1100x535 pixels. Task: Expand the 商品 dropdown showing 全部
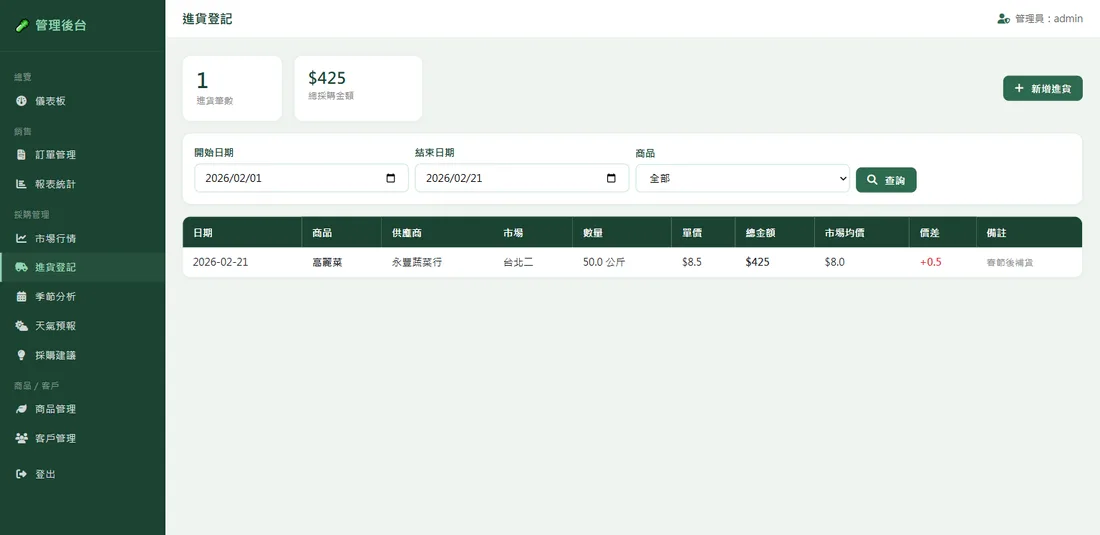click(742, 178)
